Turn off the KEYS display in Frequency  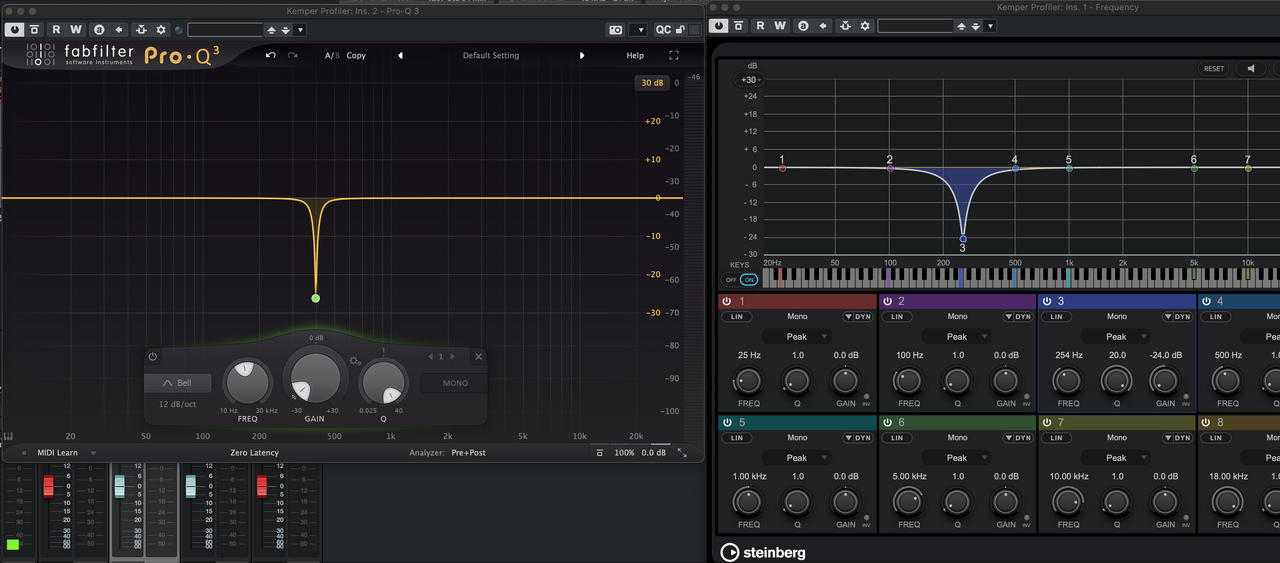pyautogui.click(x=731, y=280)
